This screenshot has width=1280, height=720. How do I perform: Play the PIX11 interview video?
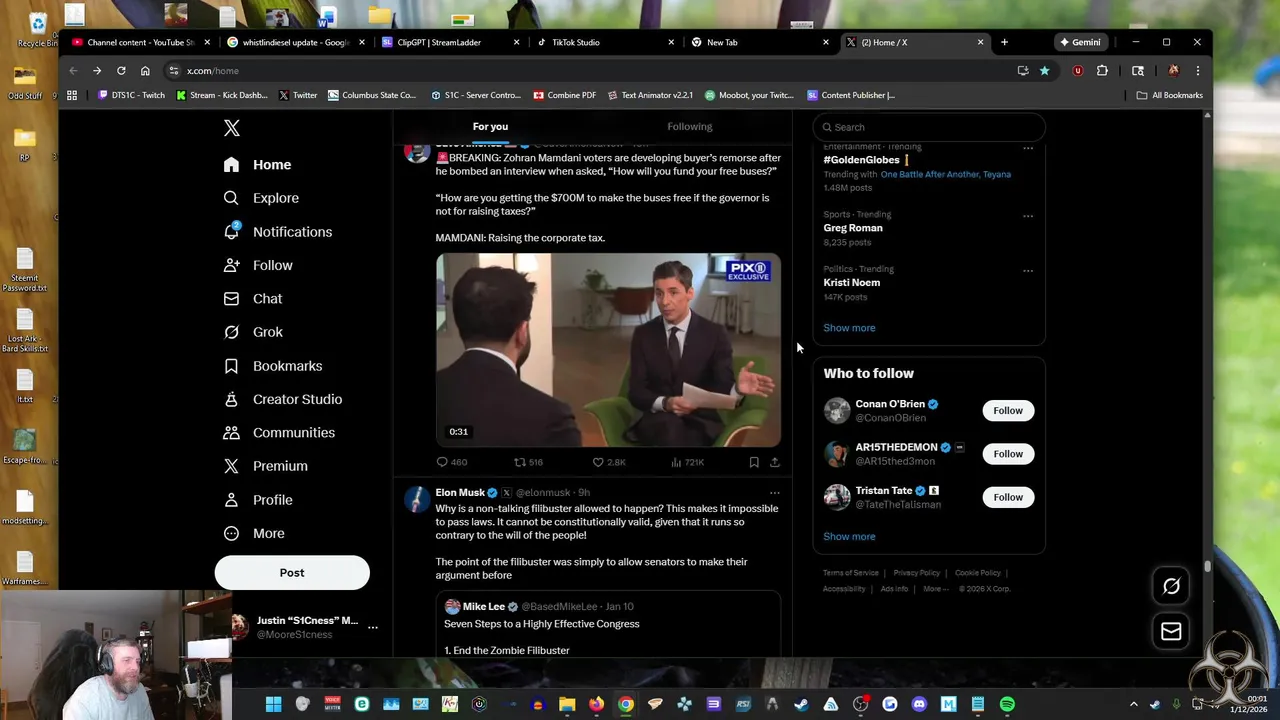click(608, 350)
